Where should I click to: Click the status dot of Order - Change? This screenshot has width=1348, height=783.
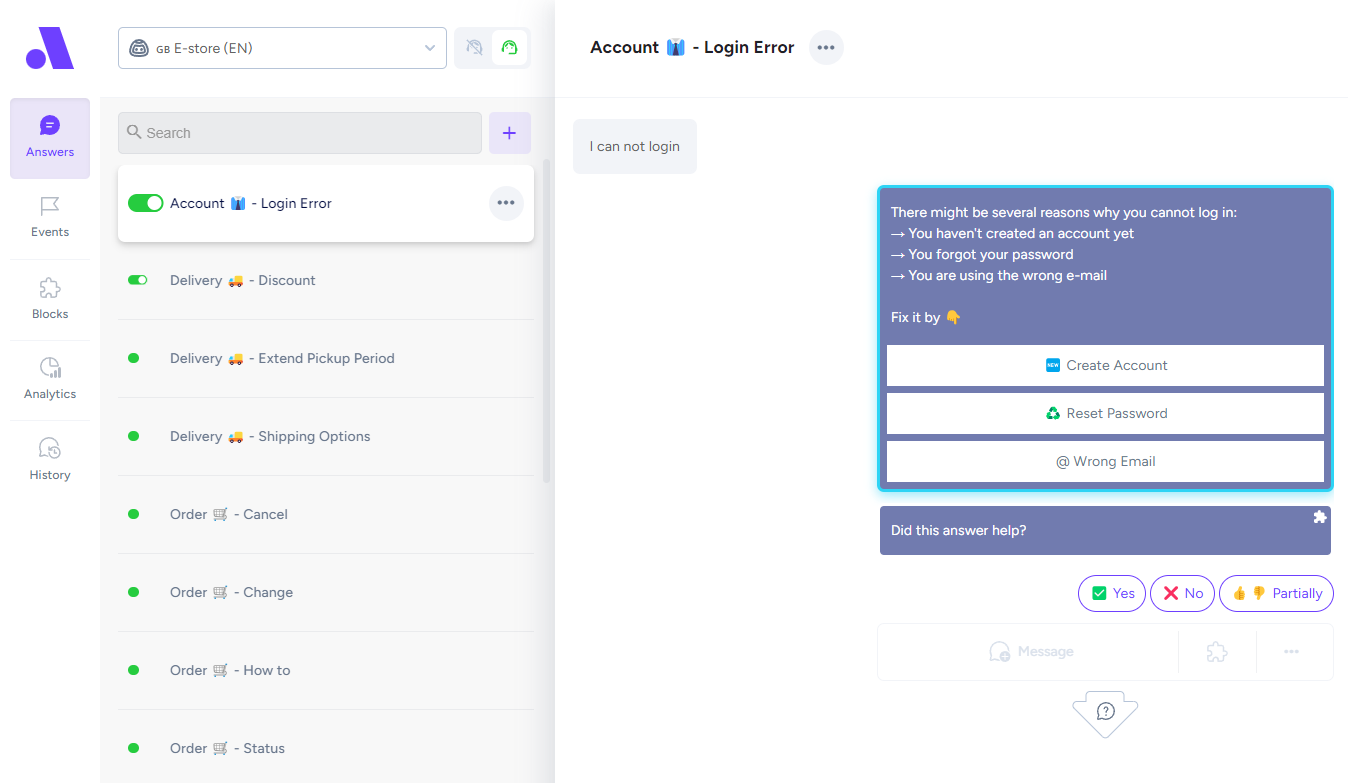tap(134, 592)
